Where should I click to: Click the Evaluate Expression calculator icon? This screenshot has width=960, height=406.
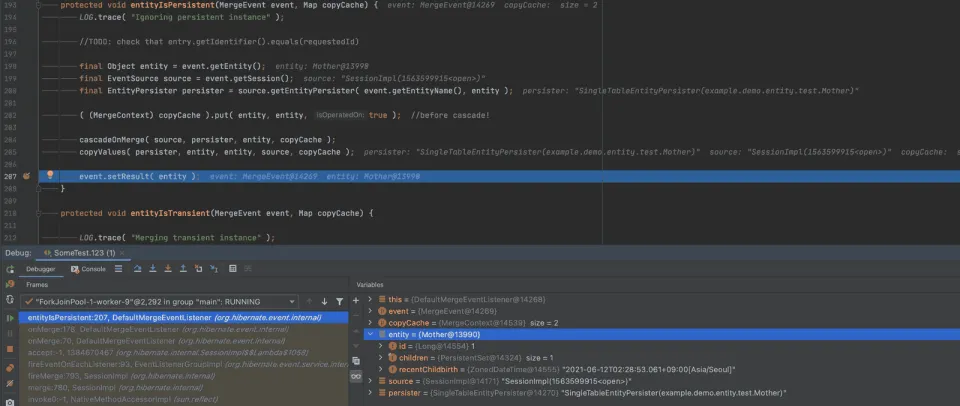233,269
